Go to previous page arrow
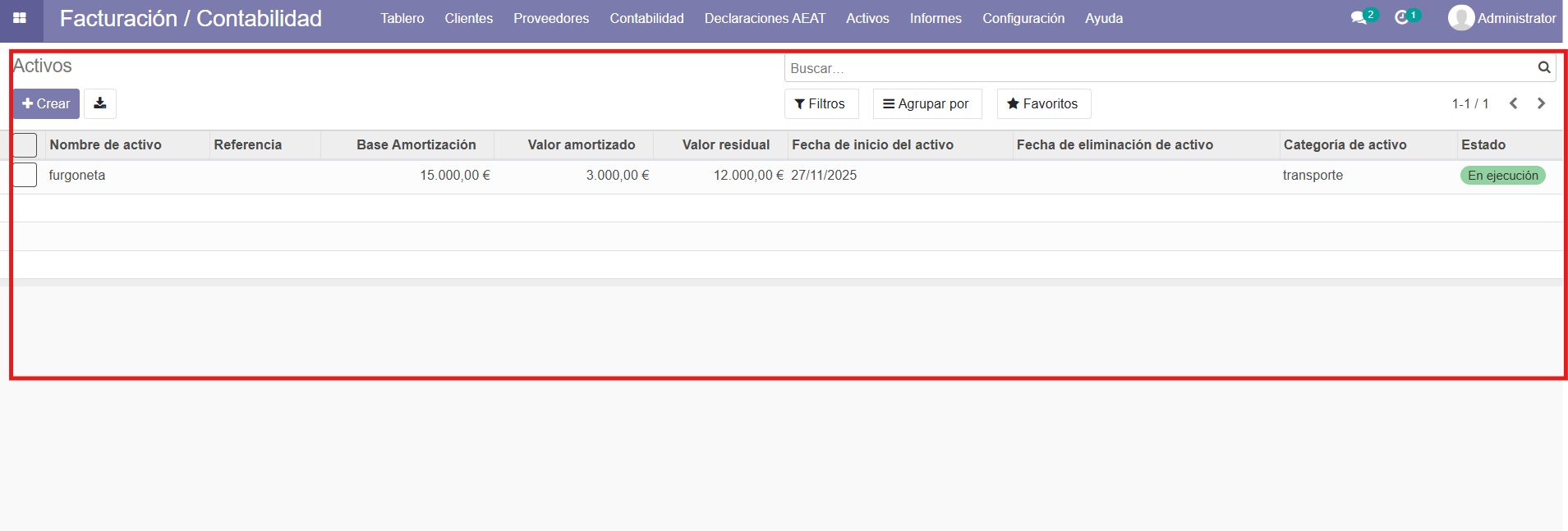Screen dimensions: 1568x531 (x=1513, y=103)
